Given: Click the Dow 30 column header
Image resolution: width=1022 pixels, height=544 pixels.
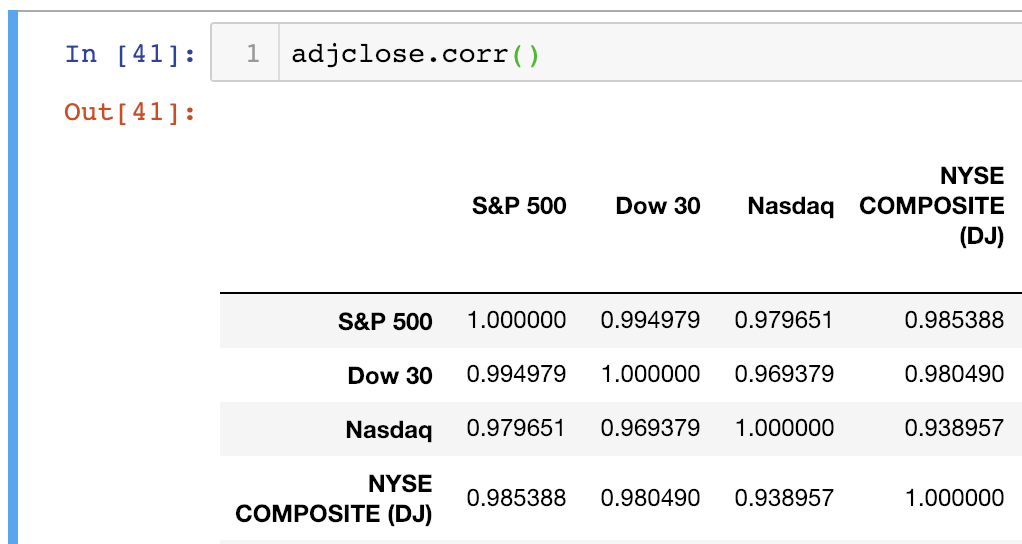Looking at the screenshot, I should (658, 206).
